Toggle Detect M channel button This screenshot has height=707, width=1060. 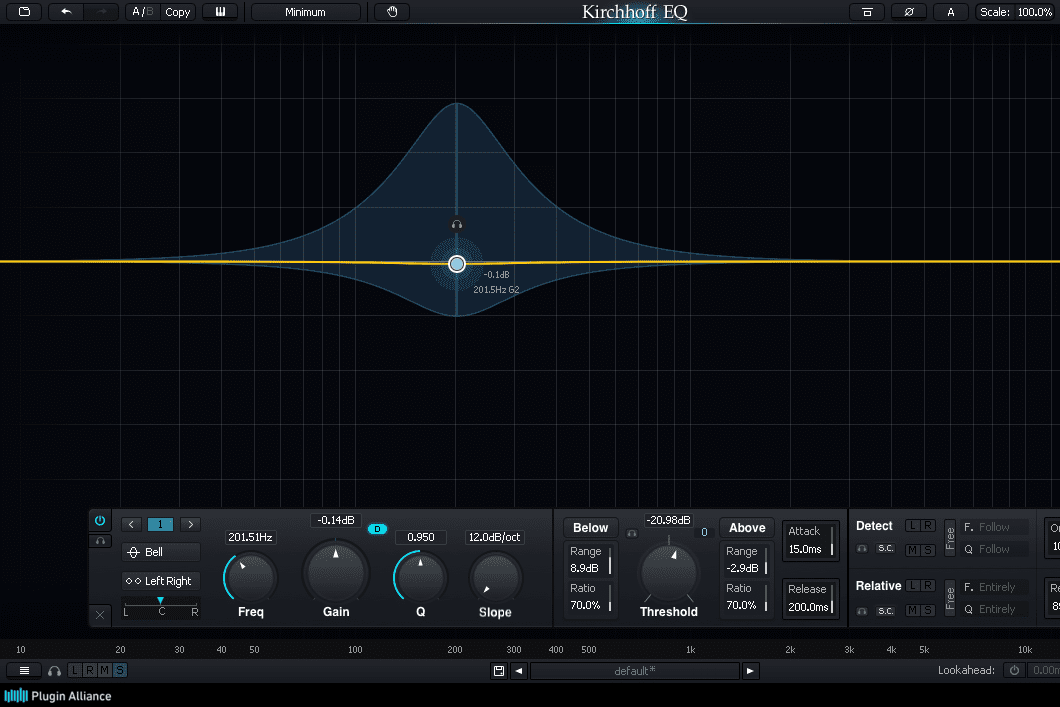point(913,550)
